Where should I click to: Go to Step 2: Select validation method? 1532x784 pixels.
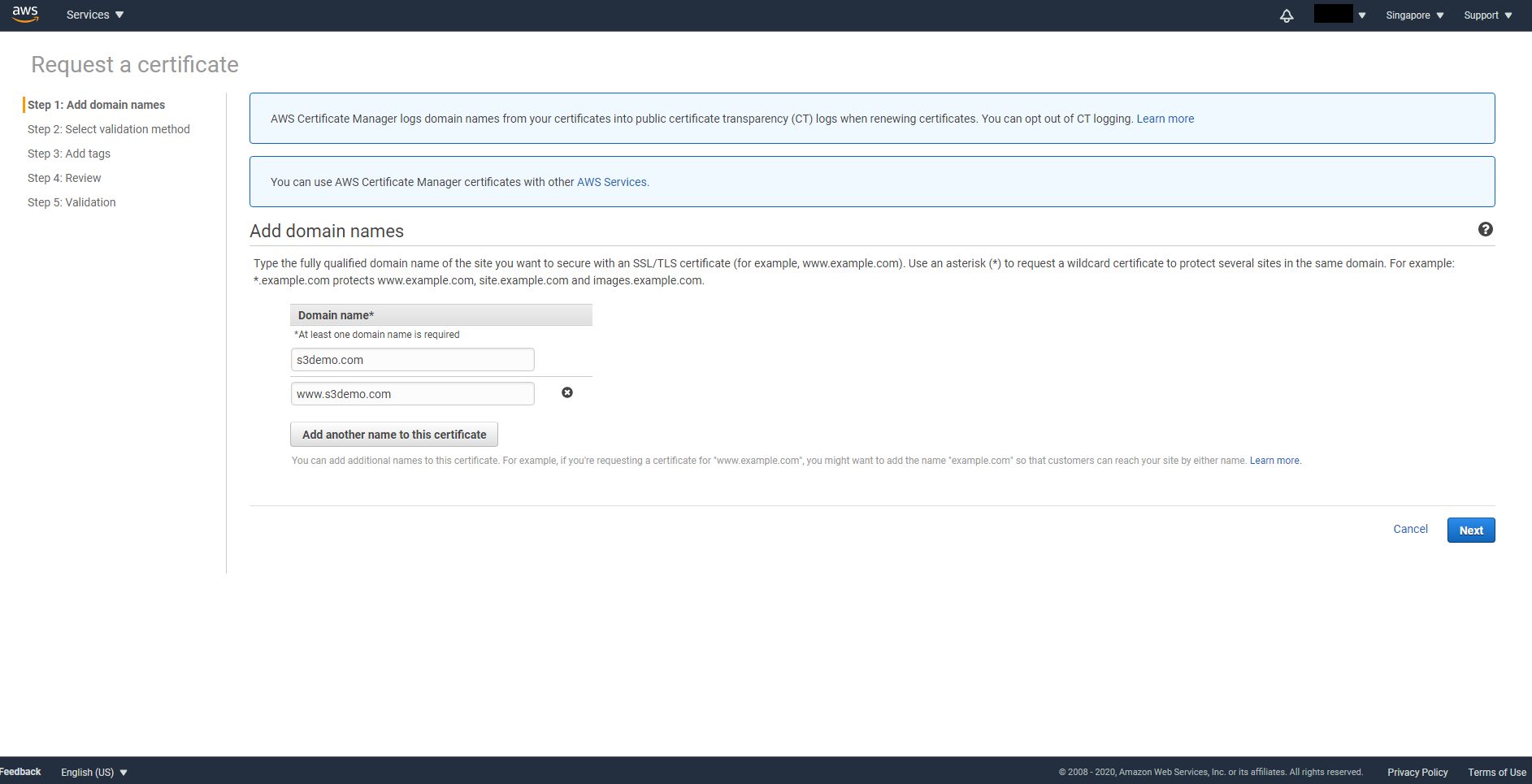click(x=109, y=129)
